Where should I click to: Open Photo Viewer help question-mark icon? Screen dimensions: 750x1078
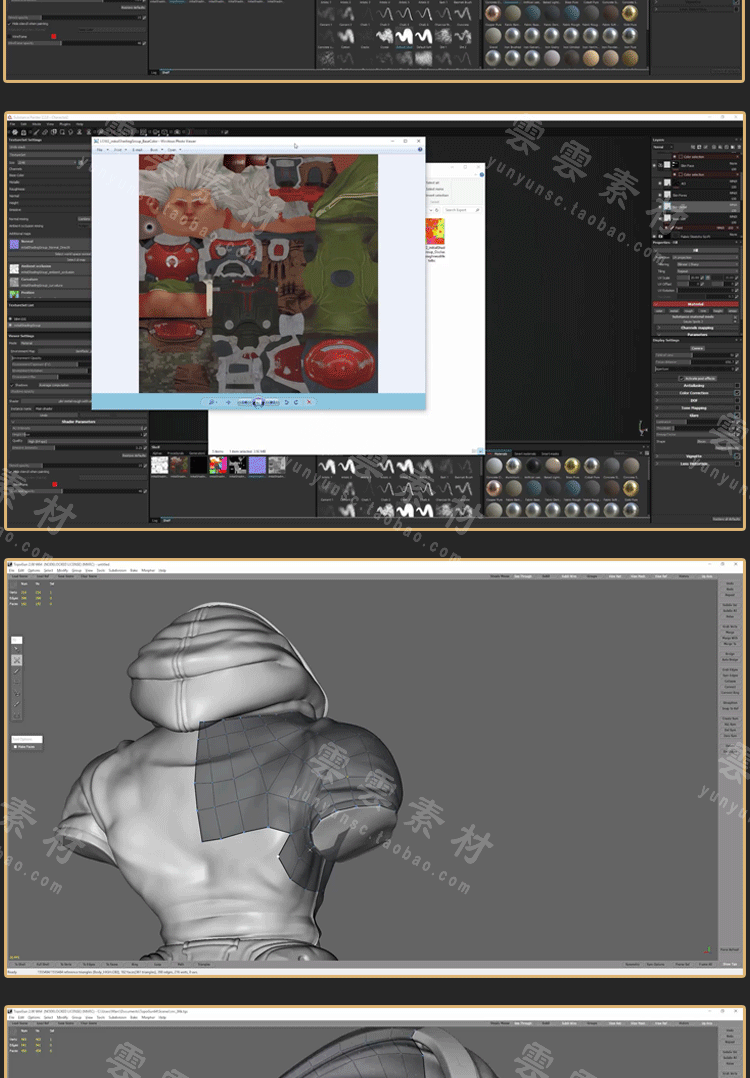420,149
